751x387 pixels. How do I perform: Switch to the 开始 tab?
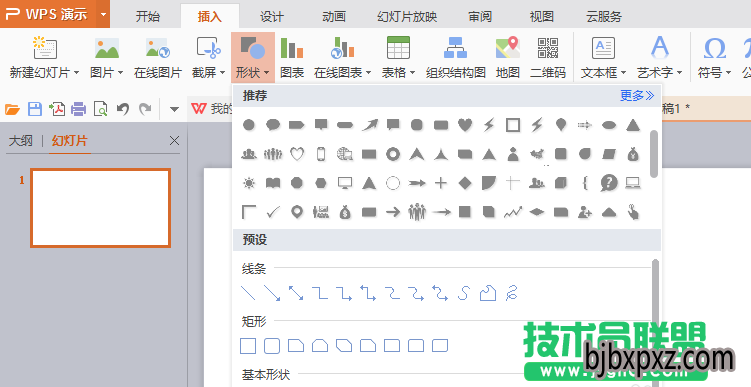click(x=148, y=16)
